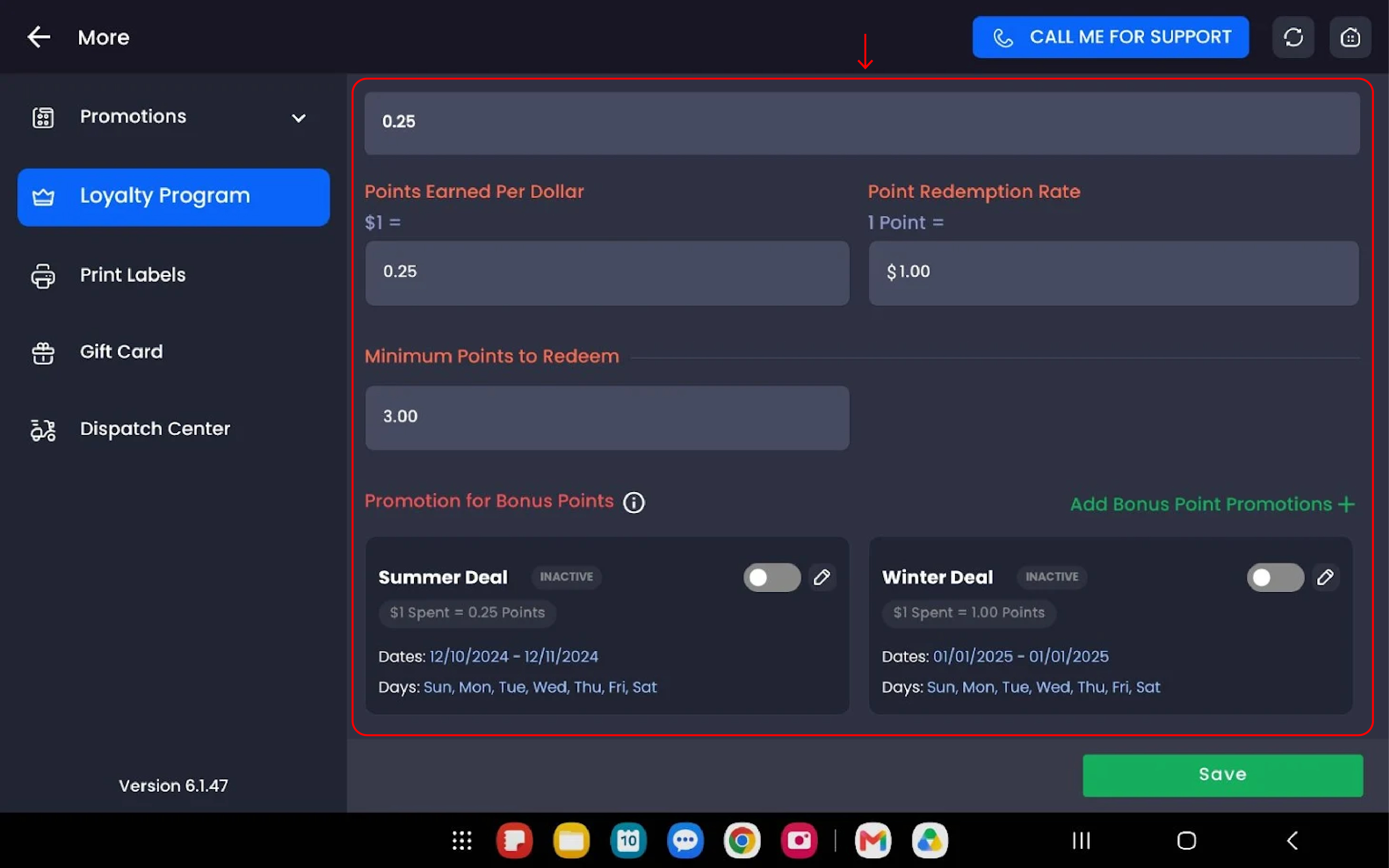Tap the refresh sync icon in header
Screen dimensions: 1389x868
coord(1293,37)
